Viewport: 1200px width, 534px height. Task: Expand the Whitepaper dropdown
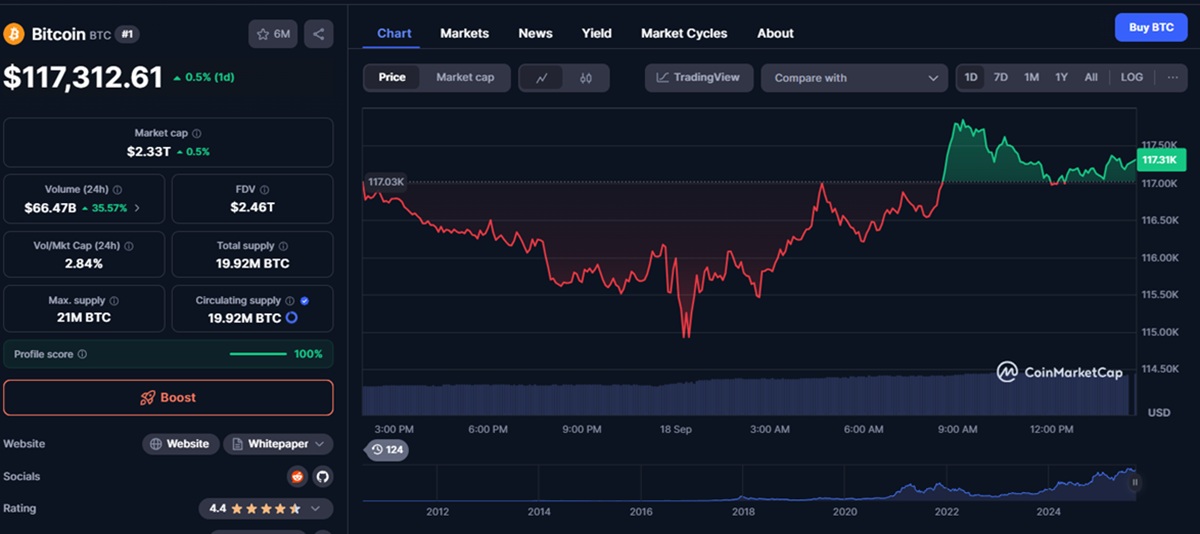(279, 444)
